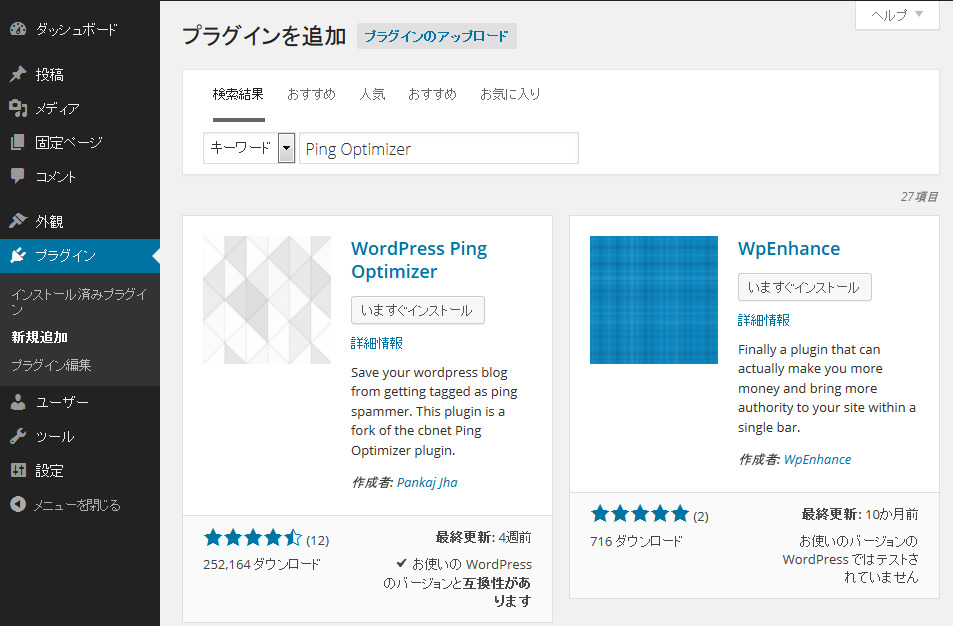Click the collapse arrow icon for メニューを閉じる
This screenshot has height=626, width=953.
tap(18, 504)
